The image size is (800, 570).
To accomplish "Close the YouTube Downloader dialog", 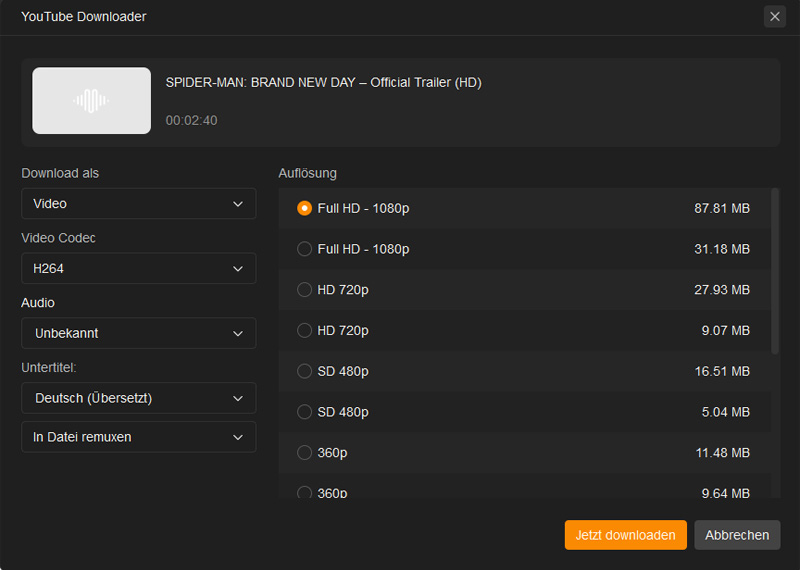I will coord(774,17).
